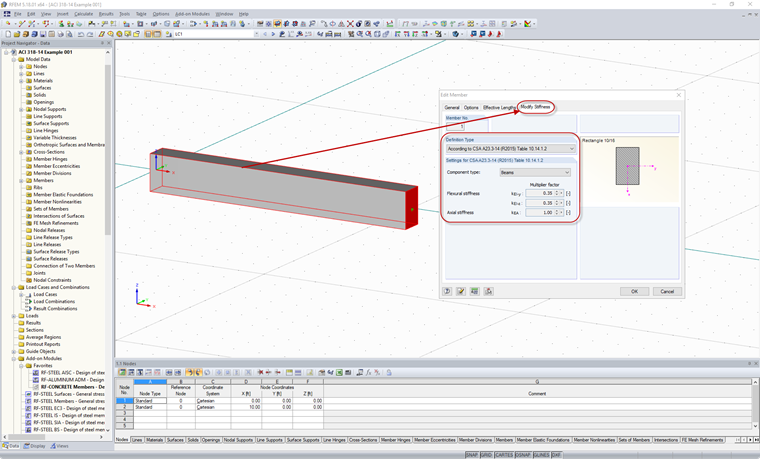Open the Definition Type dropdown
Viewport: 760px width, 459px height.
coord(511,149)
